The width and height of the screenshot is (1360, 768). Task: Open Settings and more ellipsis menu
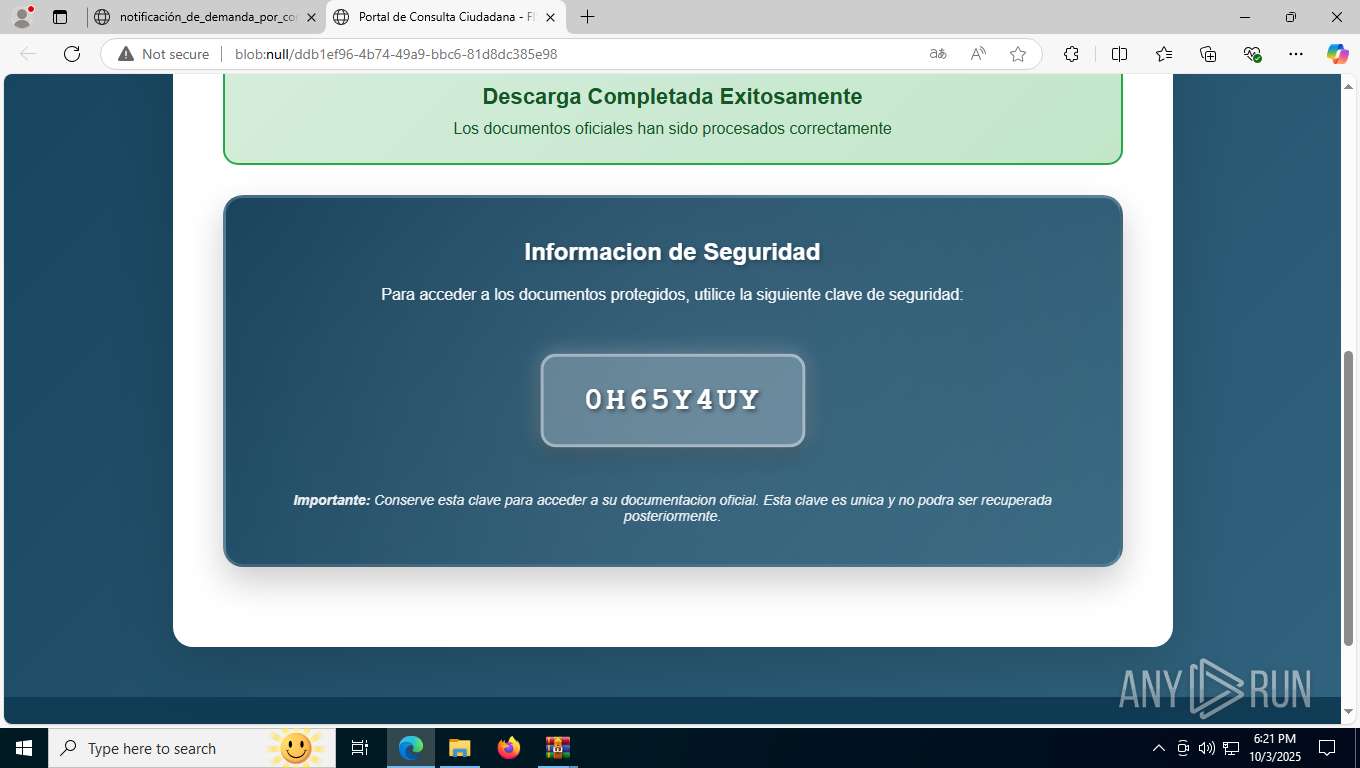(x=1296, y=54)
